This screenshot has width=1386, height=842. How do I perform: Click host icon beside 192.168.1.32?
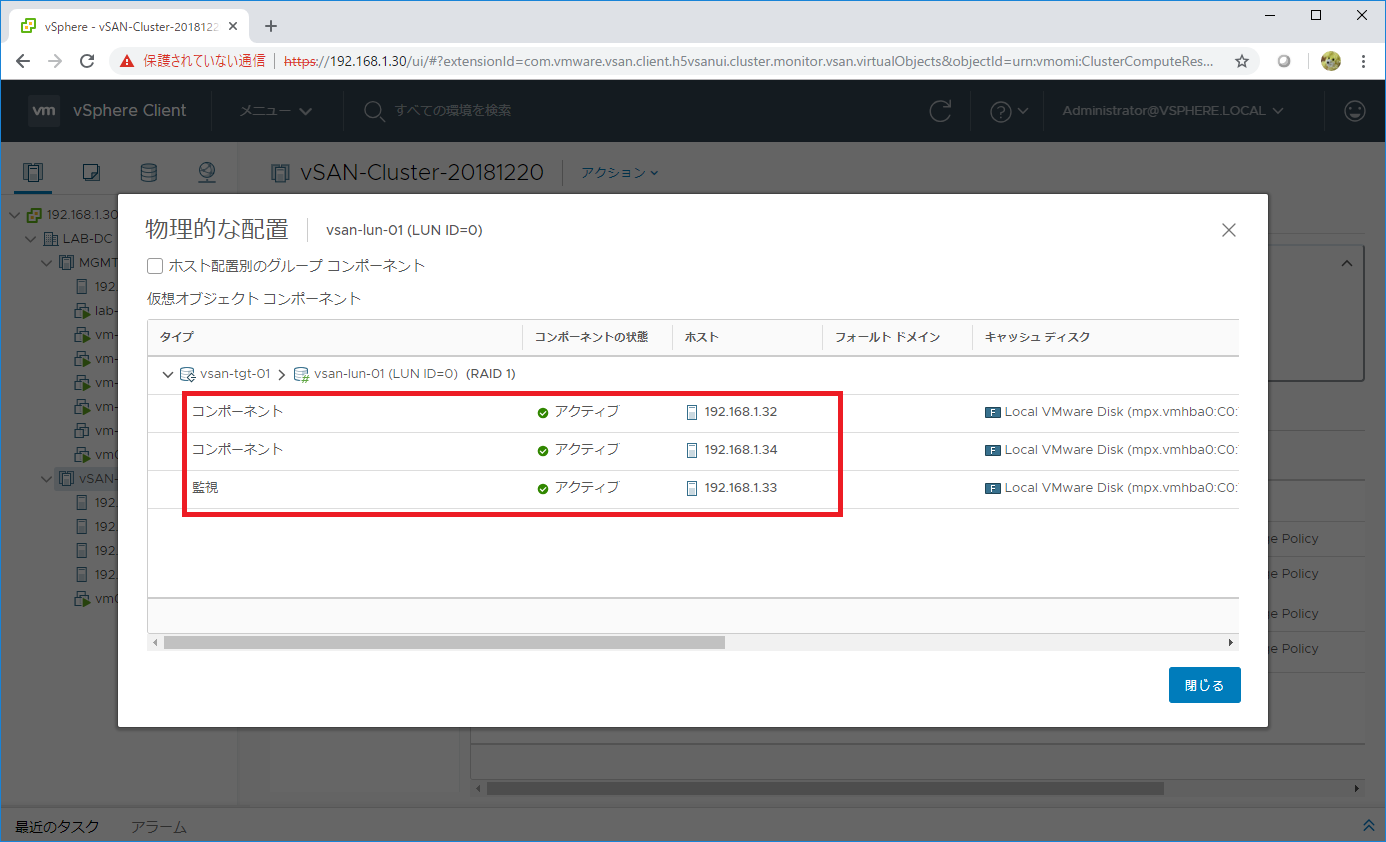(692, 412)
